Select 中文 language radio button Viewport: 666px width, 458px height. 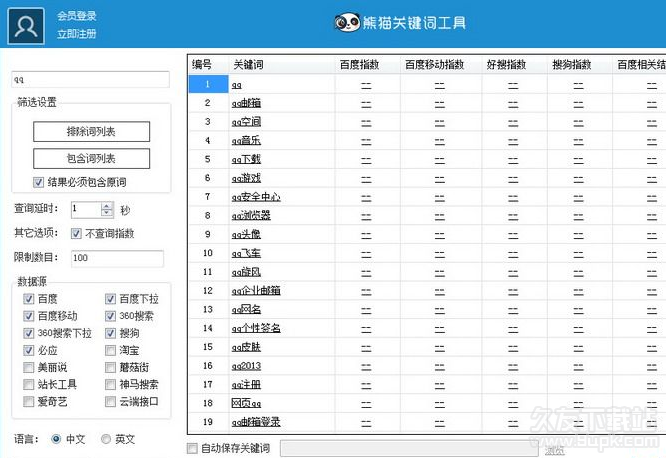click(x=56, y=439)
